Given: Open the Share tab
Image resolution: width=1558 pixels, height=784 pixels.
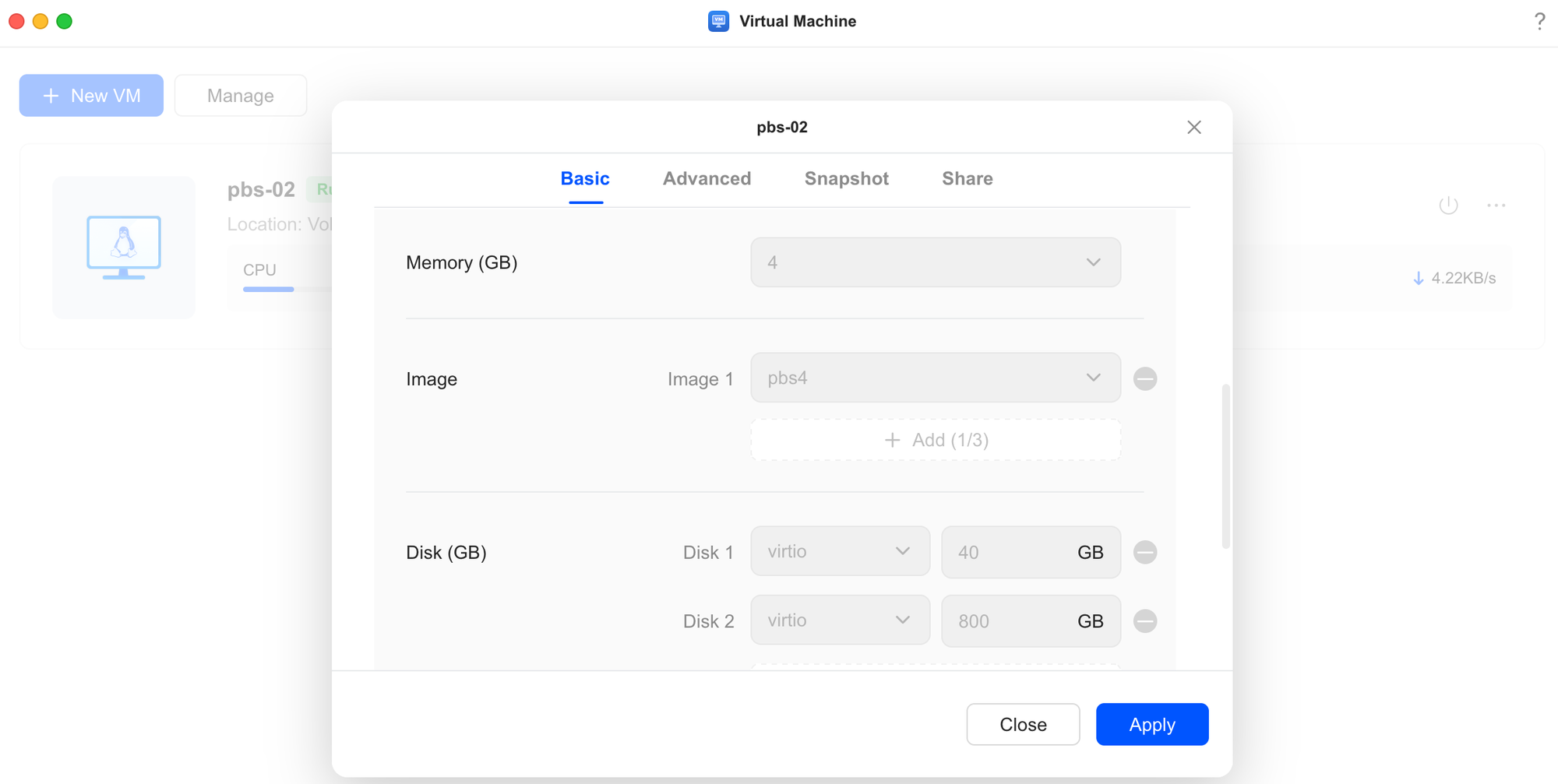Looking at the screenshot, I should [967, 179].
